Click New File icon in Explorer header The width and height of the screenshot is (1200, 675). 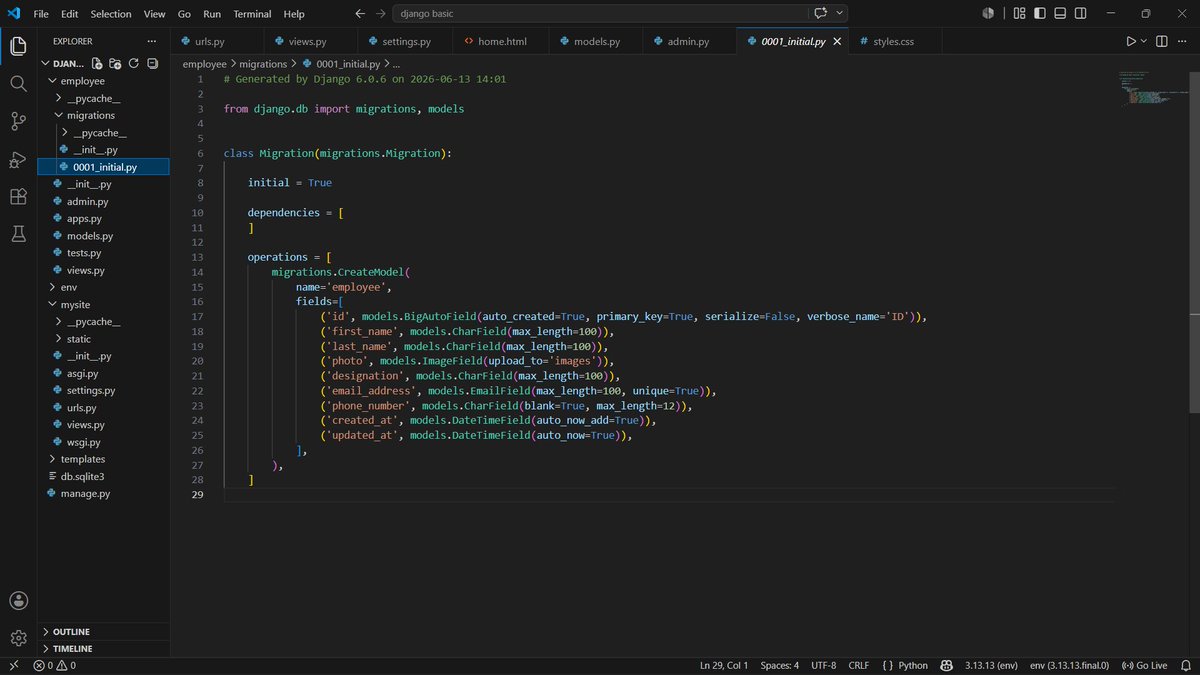click(x=97, y=63)
